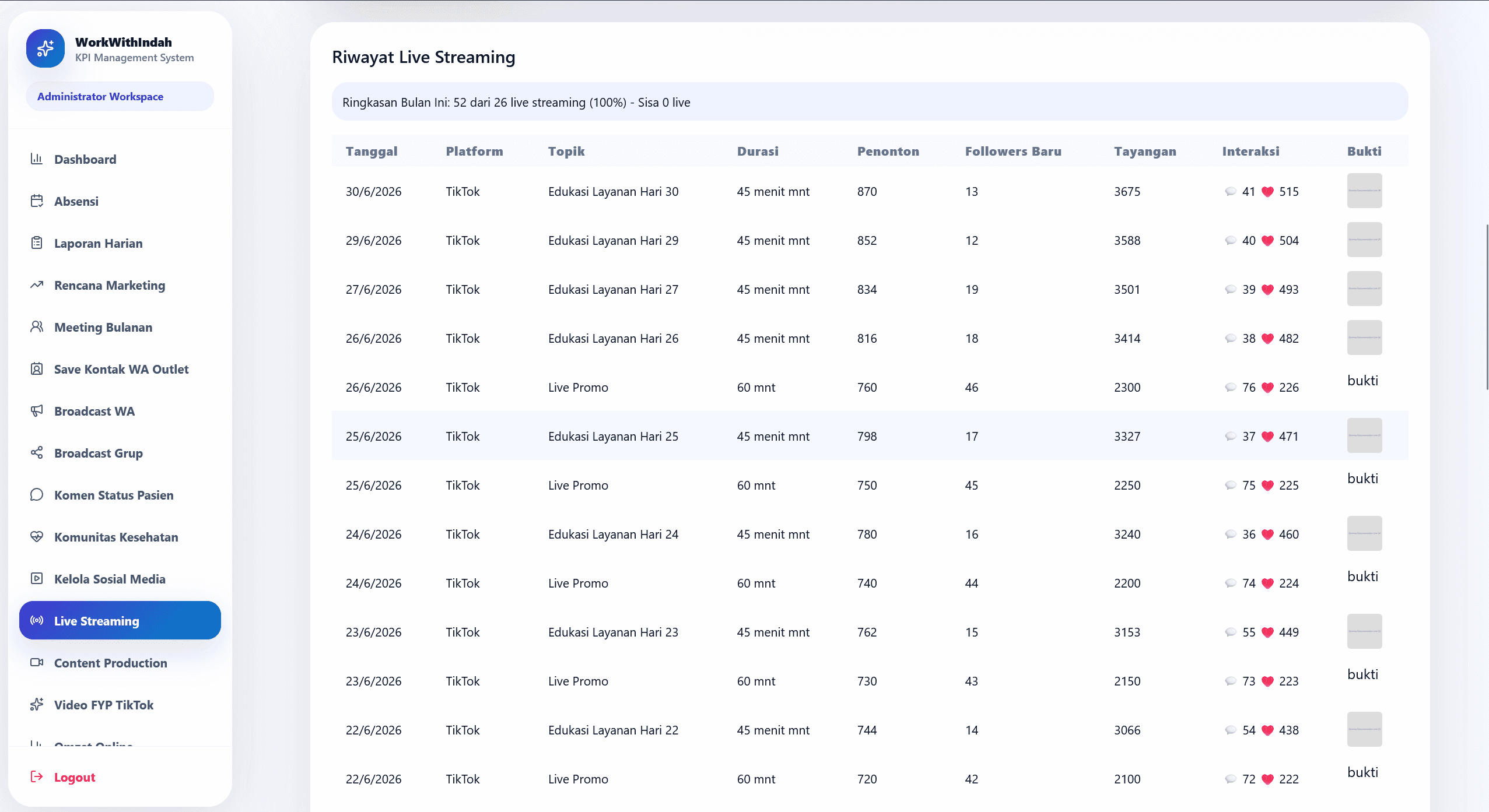Click the Laporan Harian clipboard icon
1489x812 pixels.
click(x=37, y=243)
